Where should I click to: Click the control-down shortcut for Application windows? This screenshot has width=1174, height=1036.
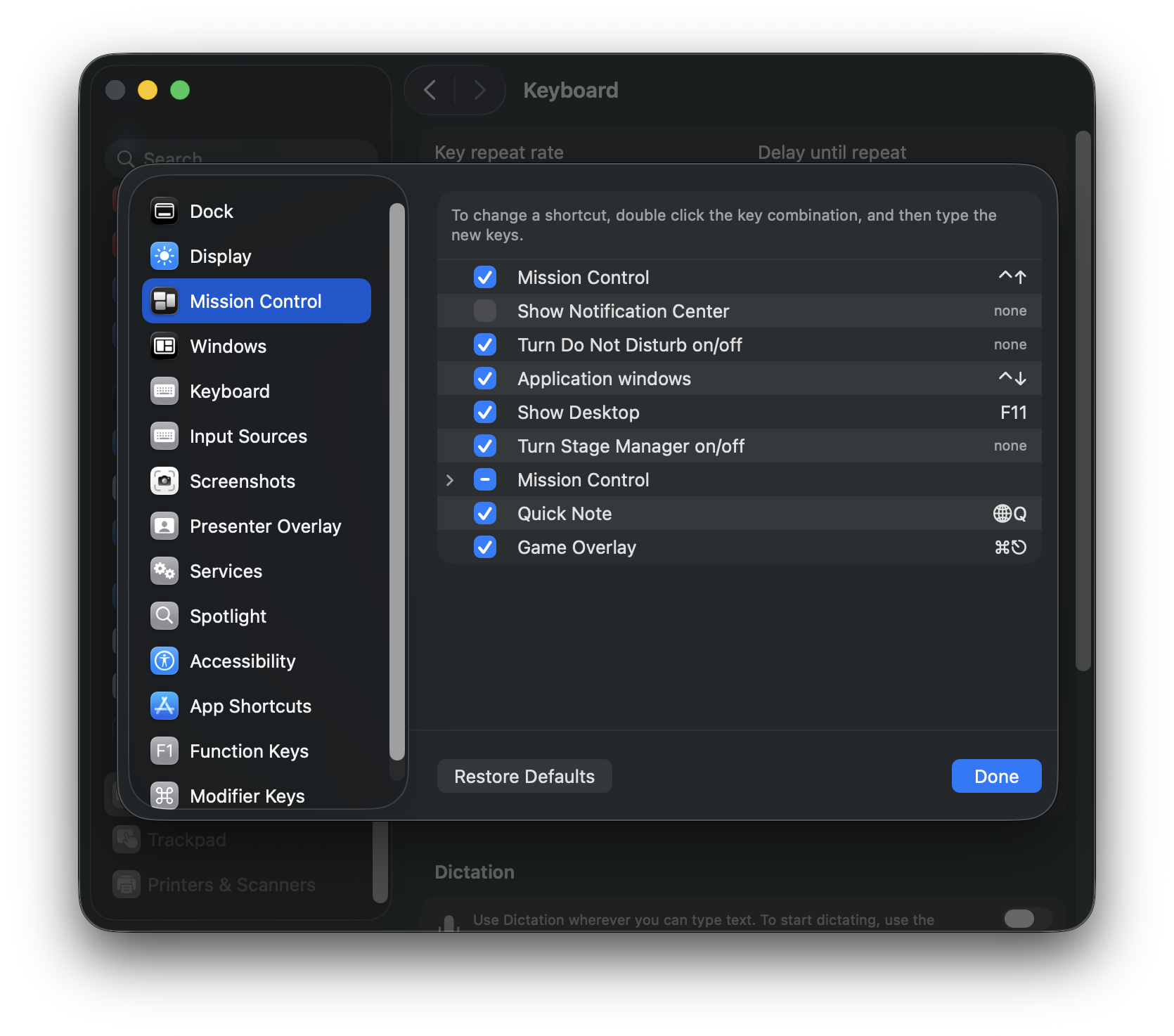point(1012,378)
